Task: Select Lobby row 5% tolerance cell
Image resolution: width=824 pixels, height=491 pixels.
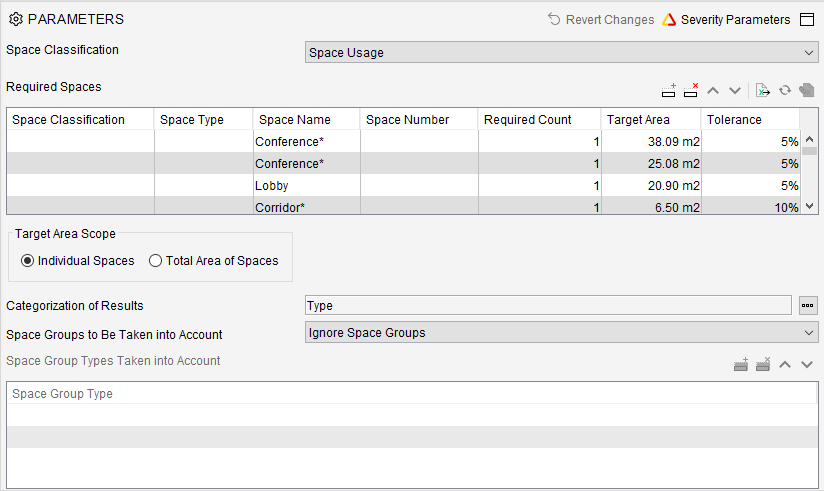Action: click(750, 186)
